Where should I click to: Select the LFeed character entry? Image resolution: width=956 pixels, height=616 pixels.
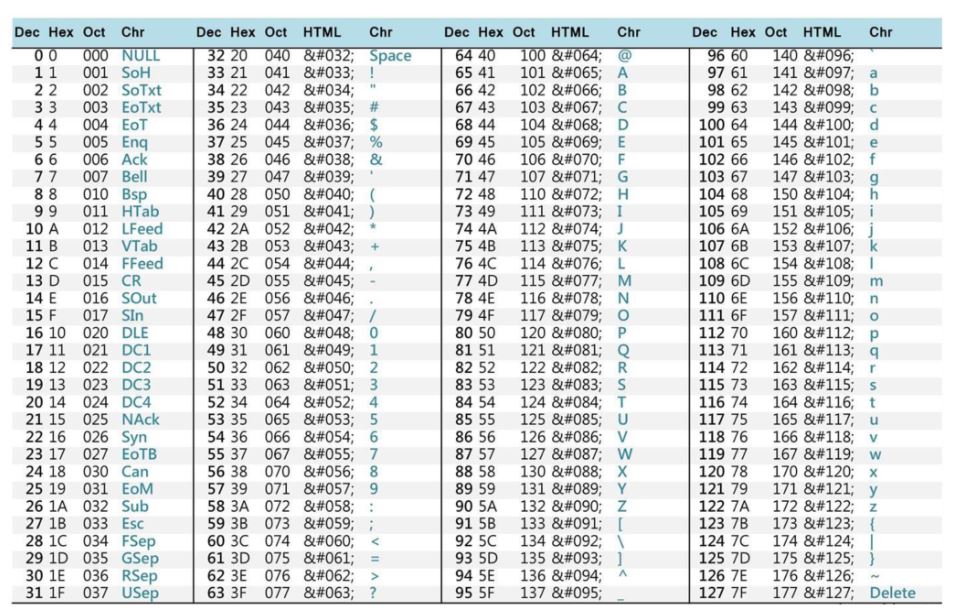coord(142,229)
